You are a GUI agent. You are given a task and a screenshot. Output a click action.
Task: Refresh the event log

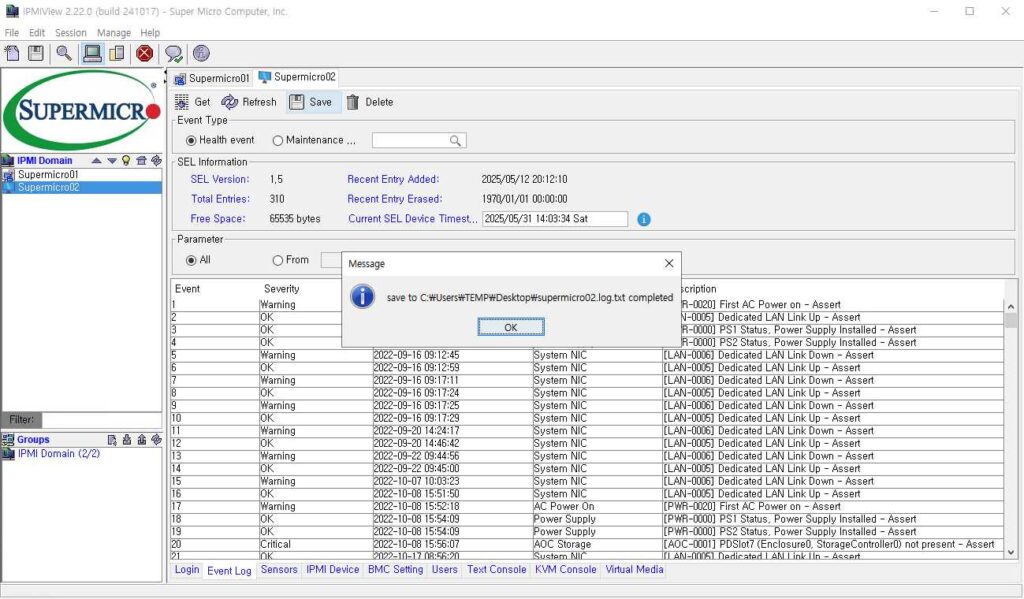tap(249, 102)
